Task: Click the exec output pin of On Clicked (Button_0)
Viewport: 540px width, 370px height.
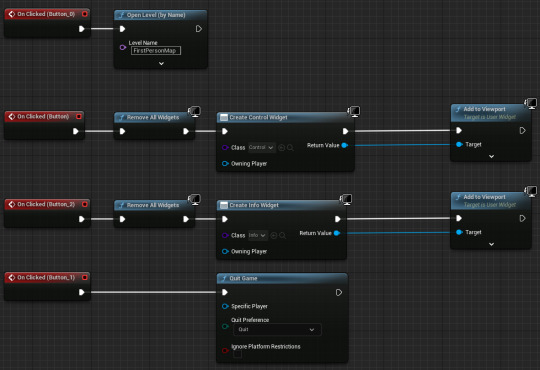Action: click(x=82, y=29)
